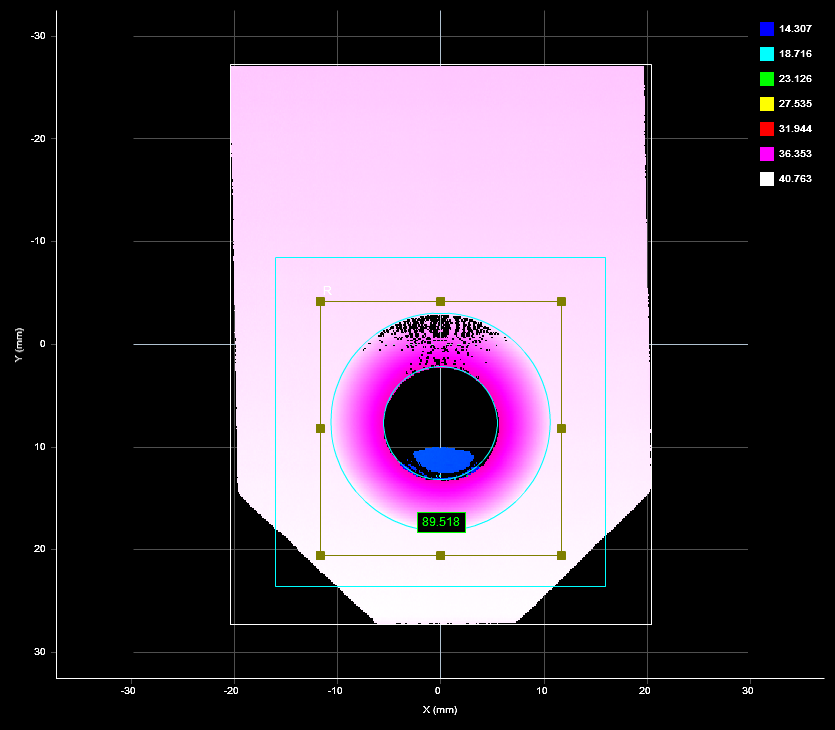Click the middle-left region resize handle

click(321, 429)
